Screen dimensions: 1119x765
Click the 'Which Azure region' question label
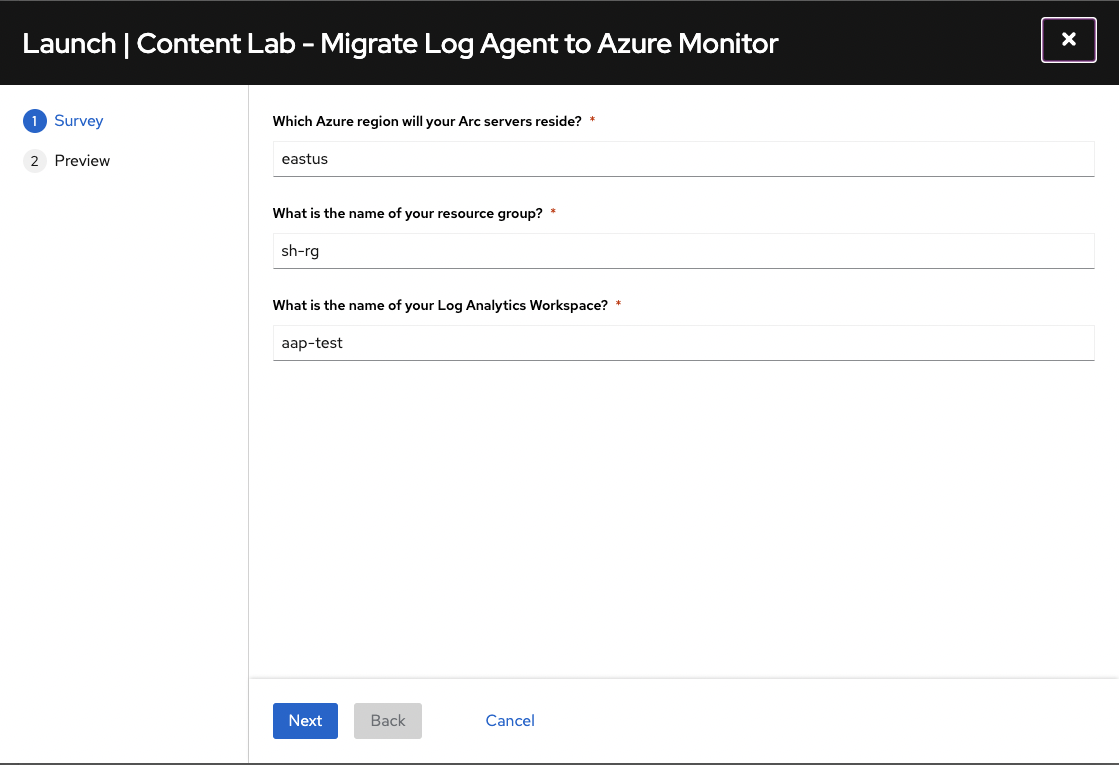pos(427,121)
